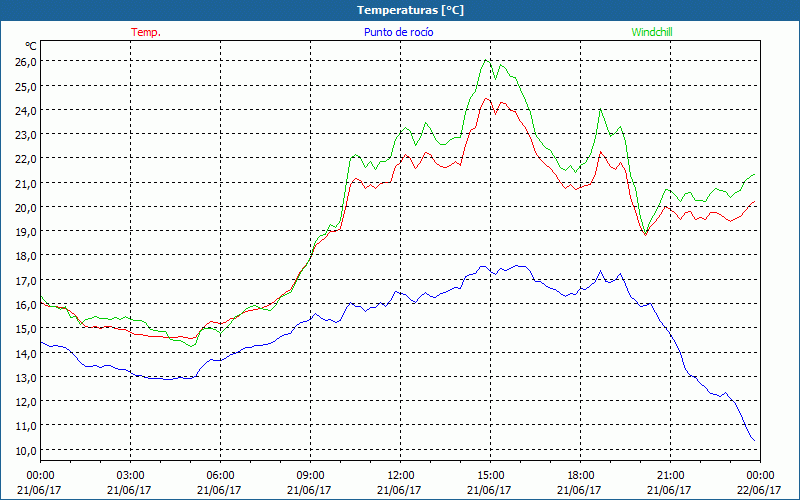Screen dimensions: 800x500
Task: Click the 17,0 y-axis value
Action: point(27,280)
